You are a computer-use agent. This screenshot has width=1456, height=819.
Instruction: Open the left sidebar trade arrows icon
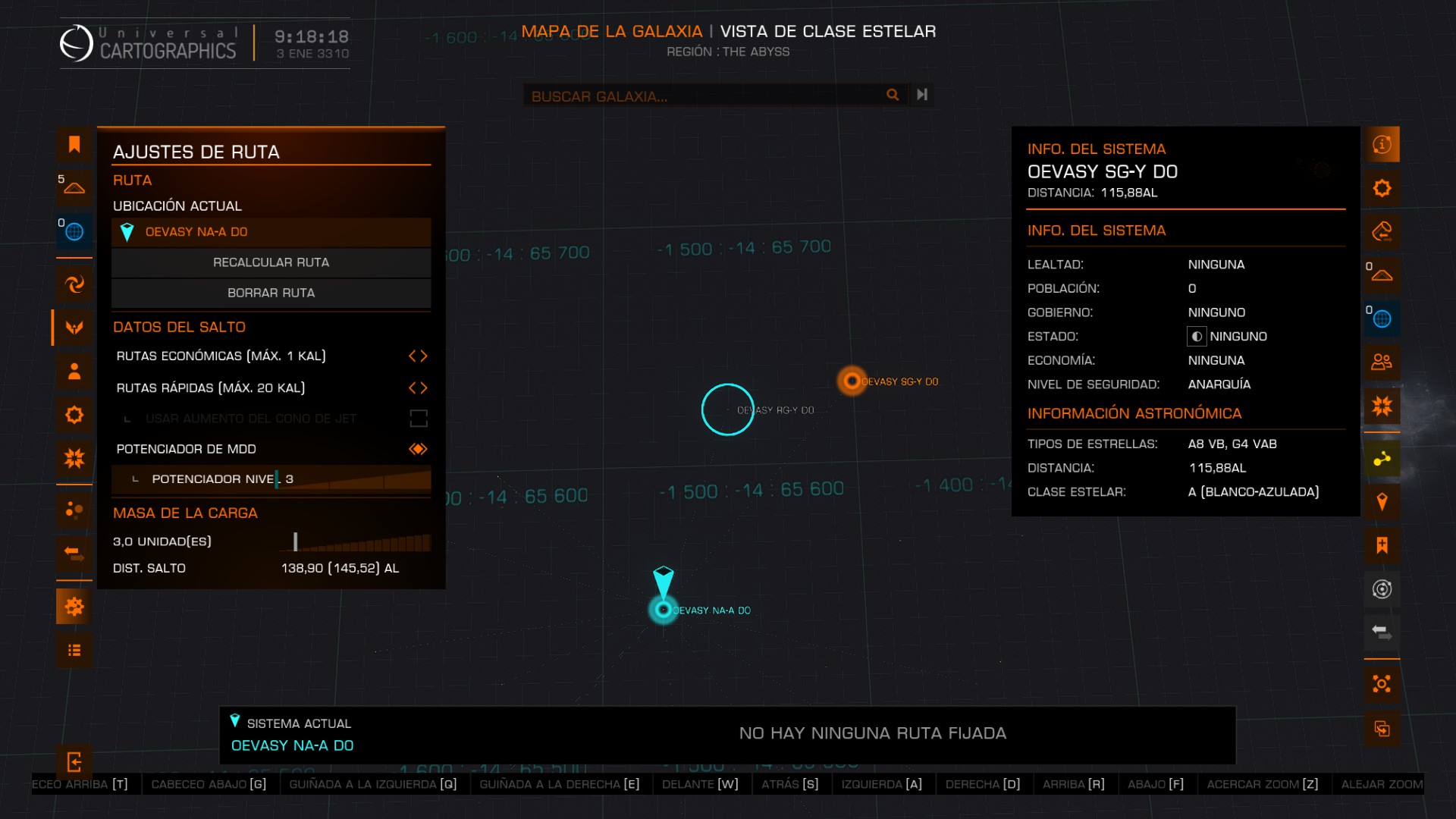click(x=74, y=554)
